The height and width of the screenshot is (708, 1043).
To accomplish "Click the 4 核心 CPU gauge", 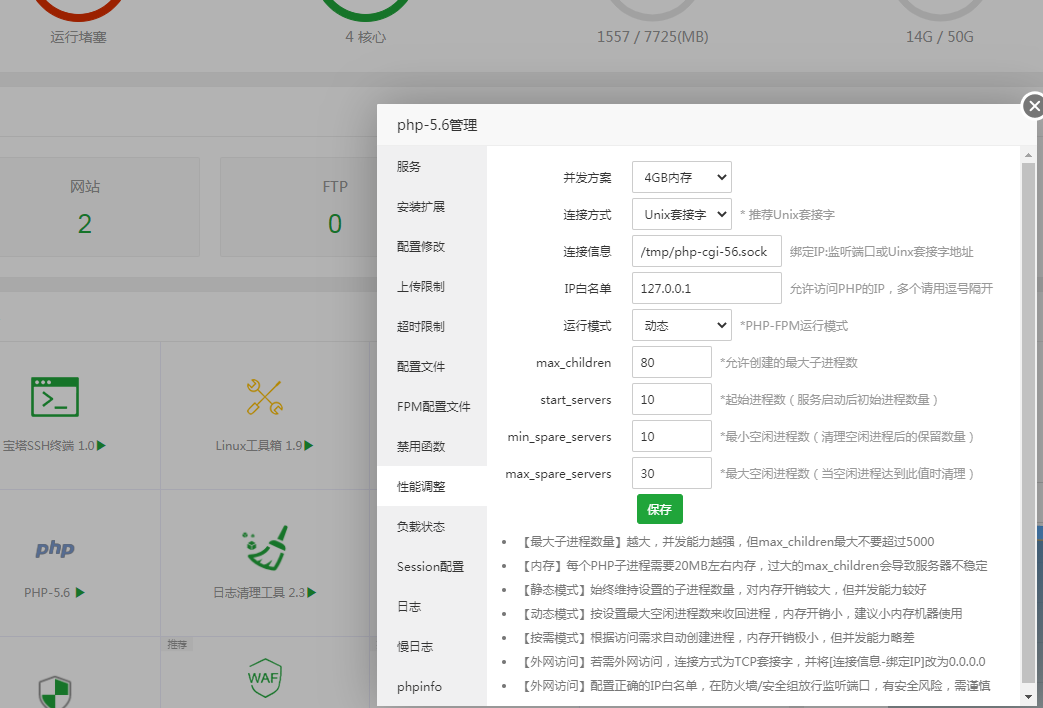I will click(x=365, y=10).
